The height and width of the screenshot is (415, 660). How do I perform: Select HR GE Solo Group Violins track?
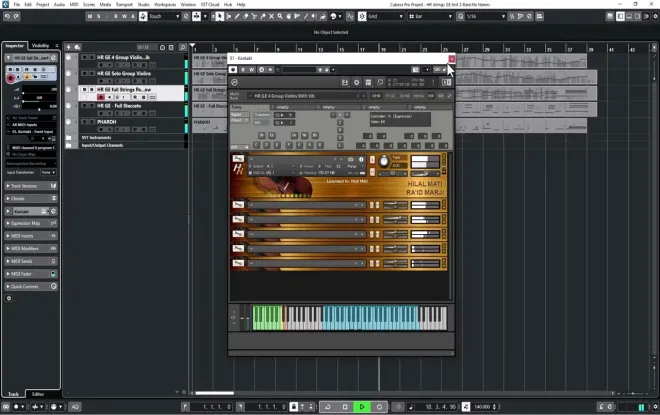point(124,73)
